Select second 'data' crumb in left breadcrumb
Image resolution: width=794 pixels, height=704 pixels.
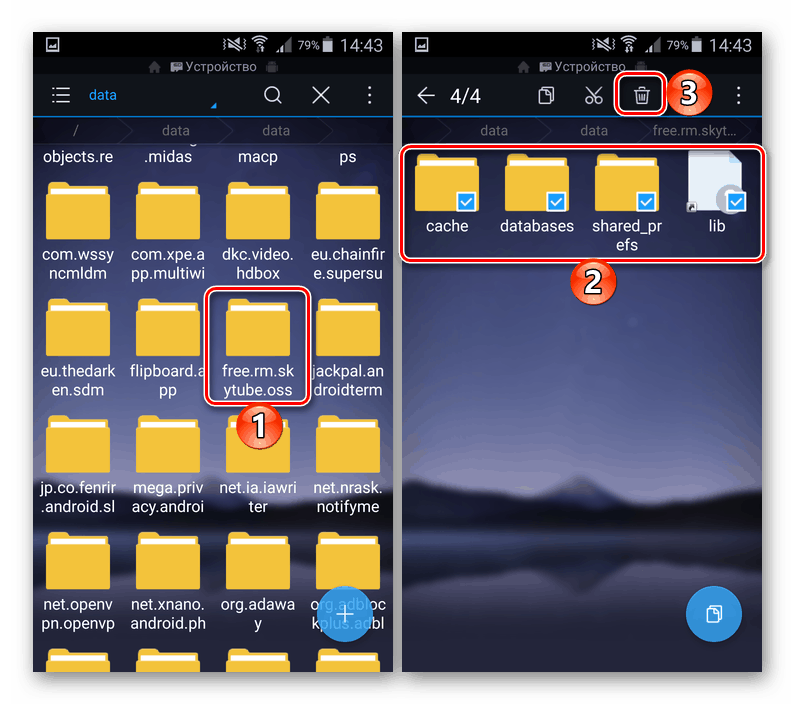pos(276,131)
